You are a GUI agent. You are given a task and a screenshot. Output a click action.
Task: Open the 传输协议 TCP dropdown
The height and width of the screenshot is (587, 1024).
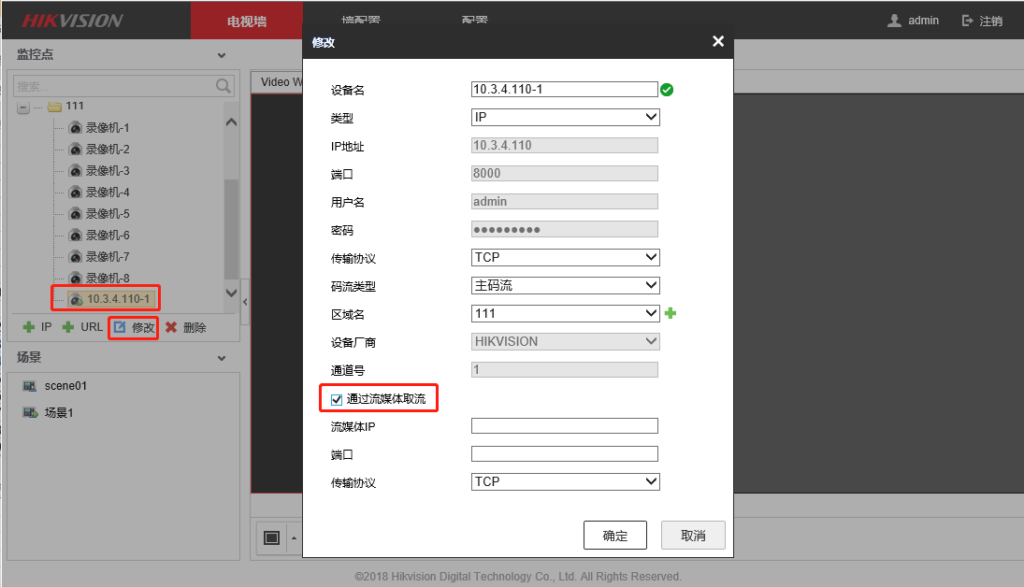coord(565,257)
